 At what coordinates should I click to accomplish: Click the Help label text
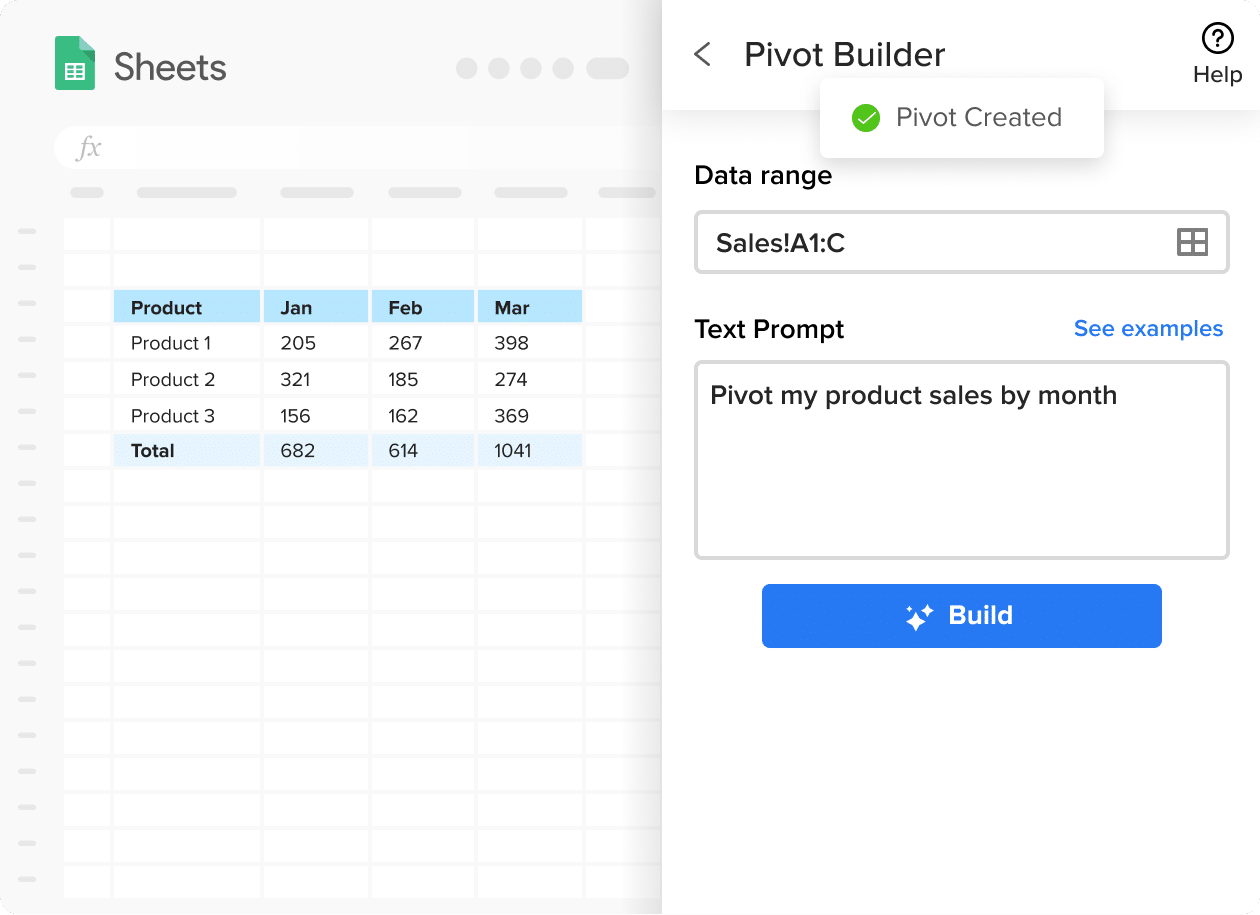(x=1217, y=74)
